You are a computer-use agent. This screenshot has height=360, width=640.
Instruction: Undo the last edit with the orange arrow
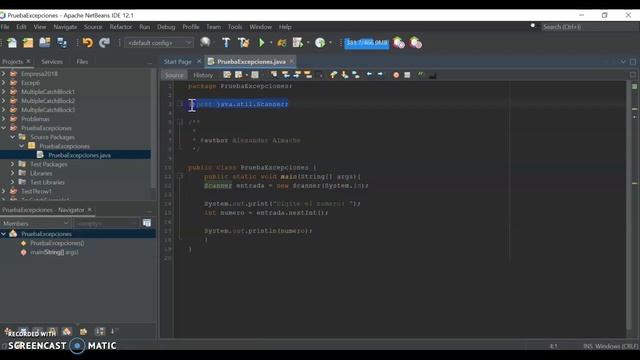(x=87, y=42)
